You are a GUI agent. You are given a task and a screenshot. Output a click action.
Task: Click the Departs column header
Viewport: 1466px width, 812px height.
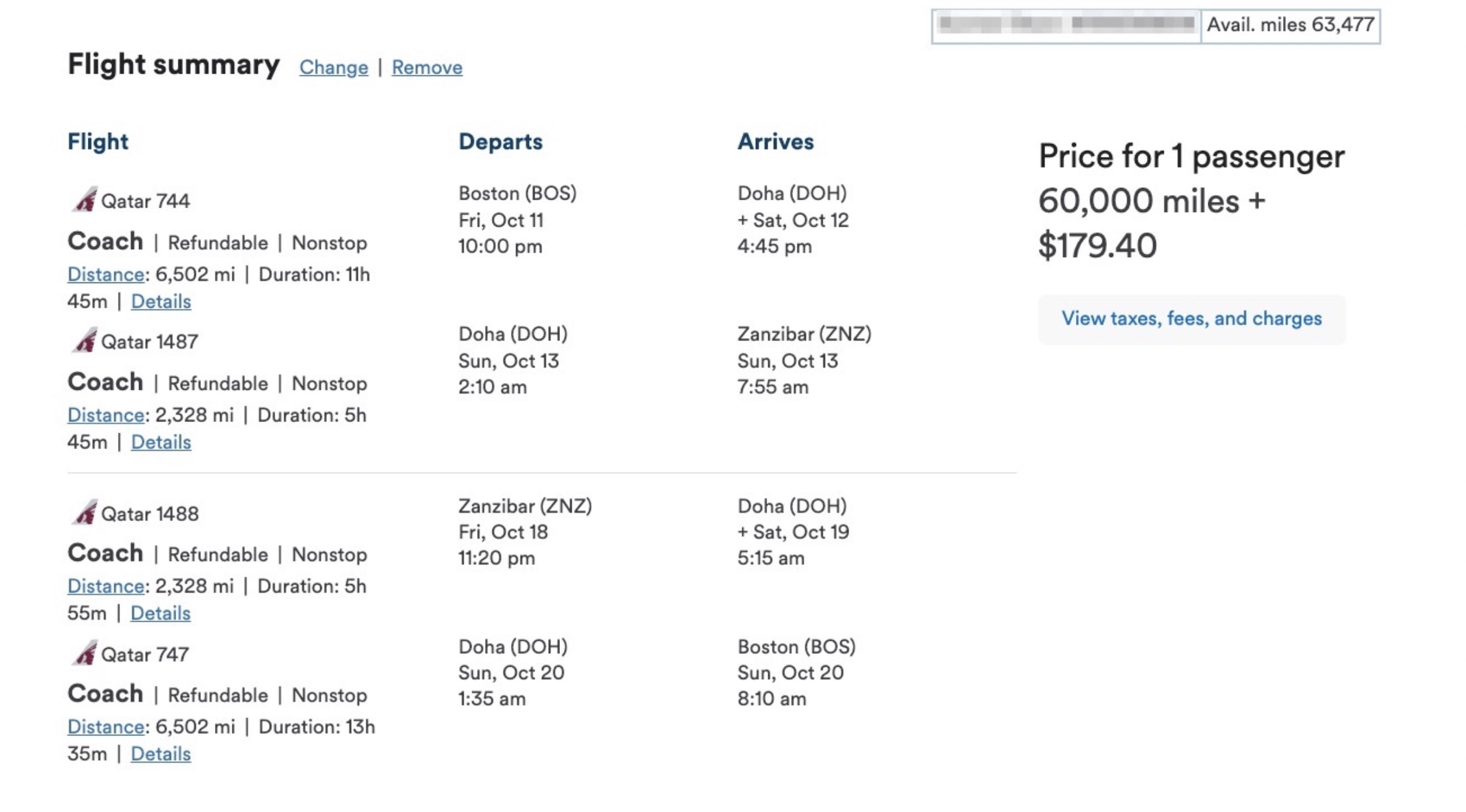[501, 142]
